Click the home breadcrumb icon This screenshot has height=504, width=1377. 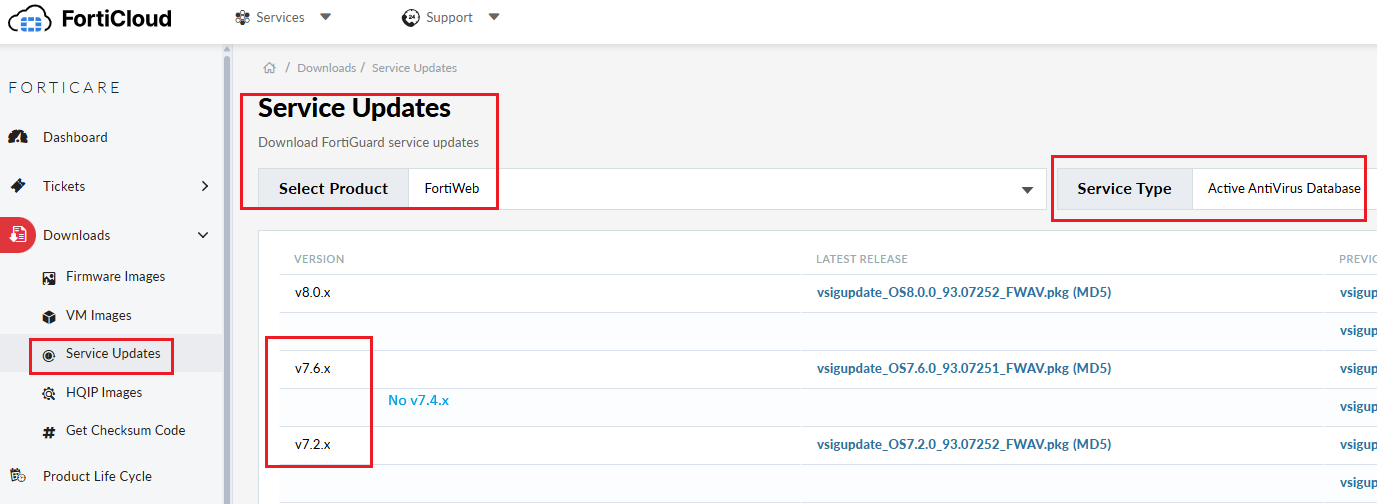(x=269, y=68)
